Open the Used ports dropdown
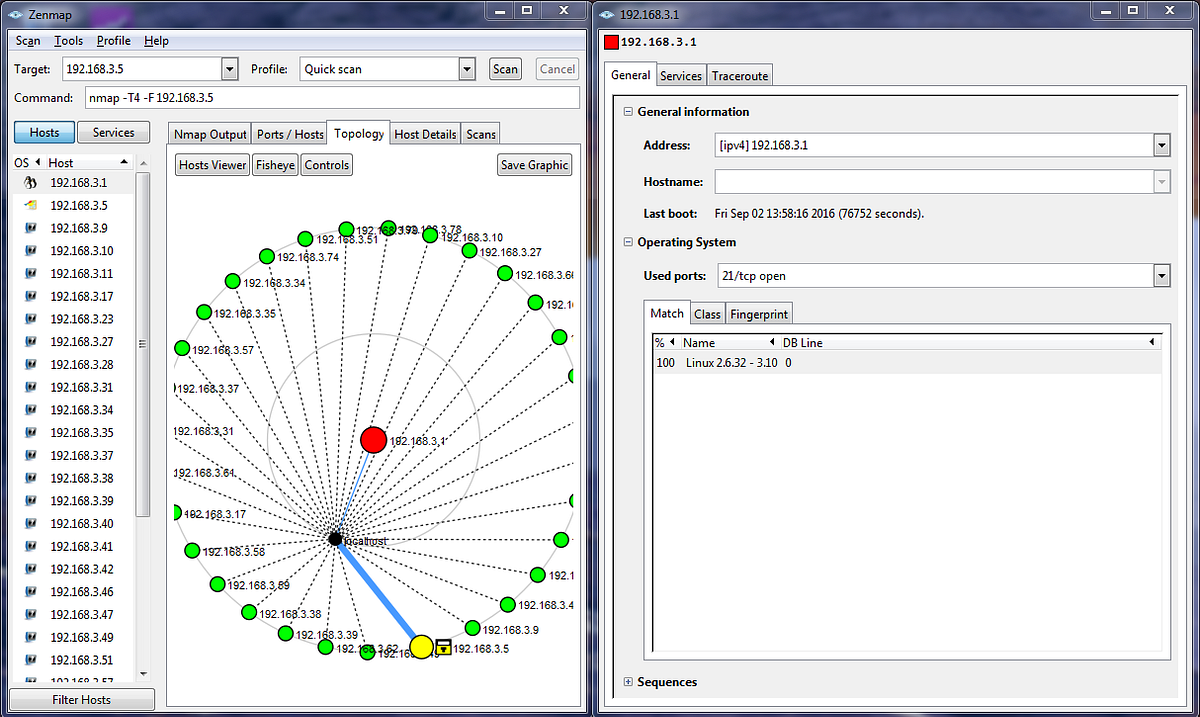 1161,275
